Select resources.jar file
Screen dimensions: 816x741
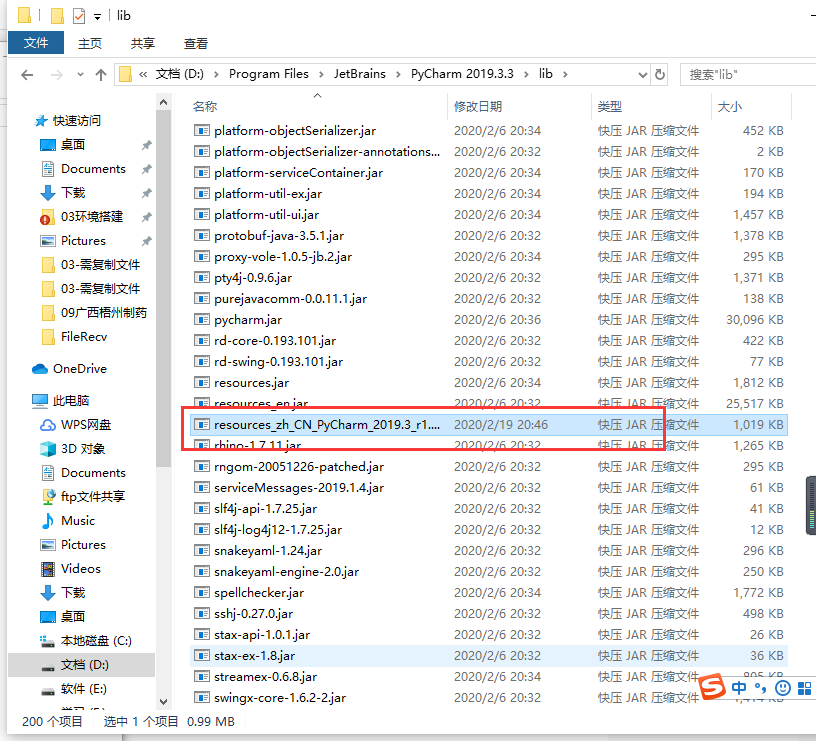(251, 382)
